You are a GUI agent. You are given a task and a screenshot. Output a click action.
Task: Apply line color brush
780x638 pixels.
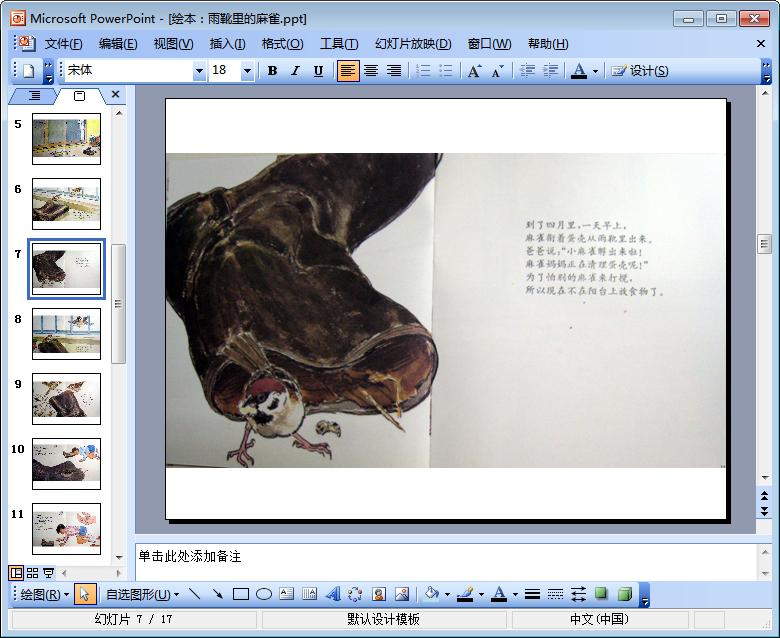point(465,594)
